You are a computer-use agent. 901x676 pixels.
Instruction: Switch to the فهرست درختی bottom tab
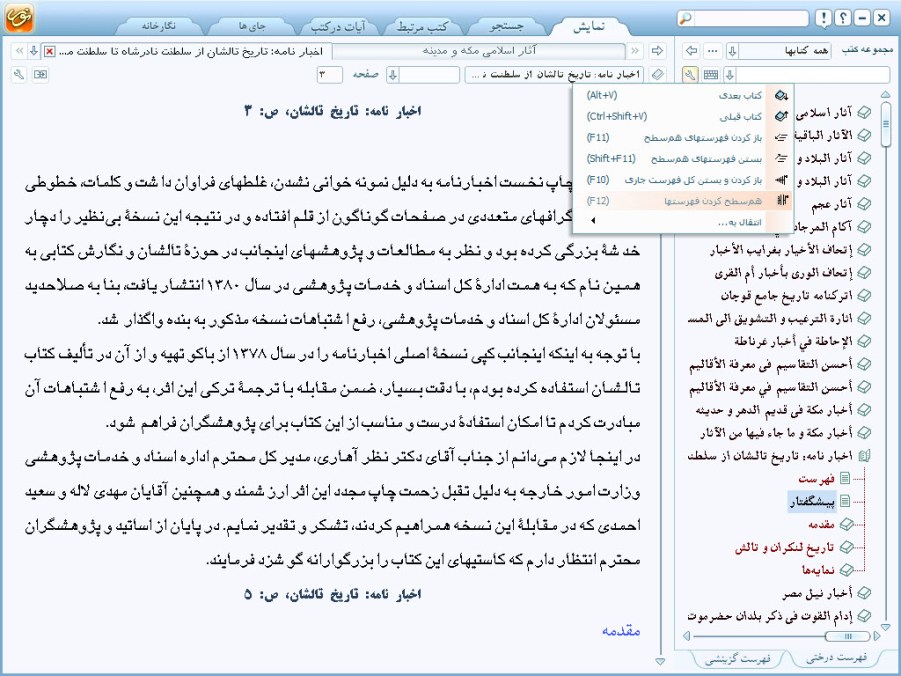point(836,658)
